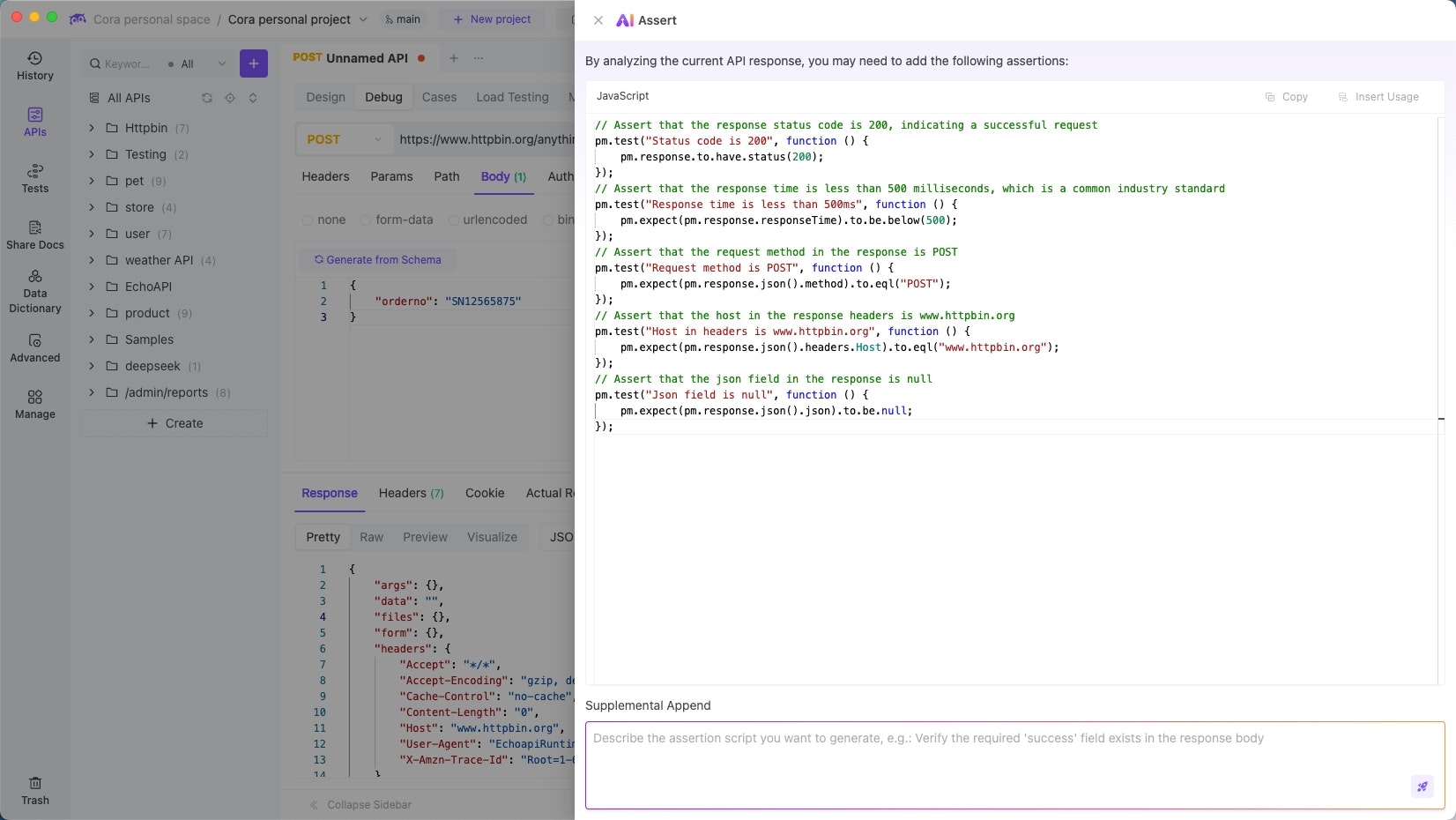Click the send rocket icon in Supplemental Append
Image resolution: width=1456 pixels, height=820 pixels.
click(x=1423, y=786)
